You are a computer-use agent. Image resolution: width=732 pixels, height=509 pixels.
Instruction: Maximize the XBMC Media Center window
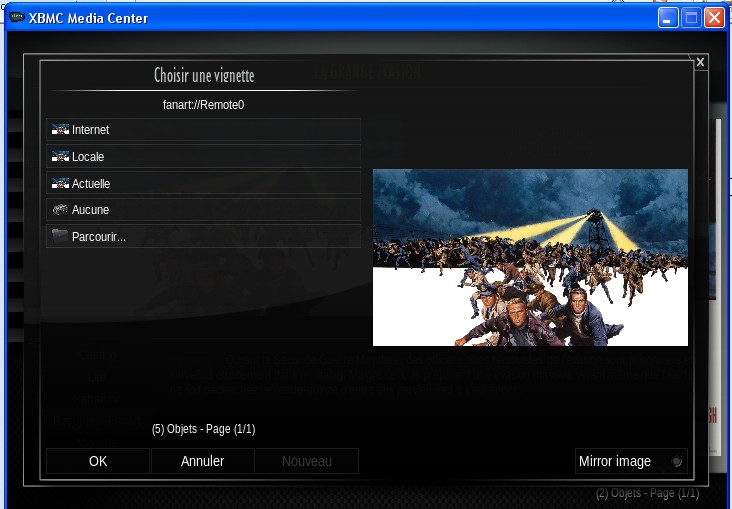tap(691, 18)
